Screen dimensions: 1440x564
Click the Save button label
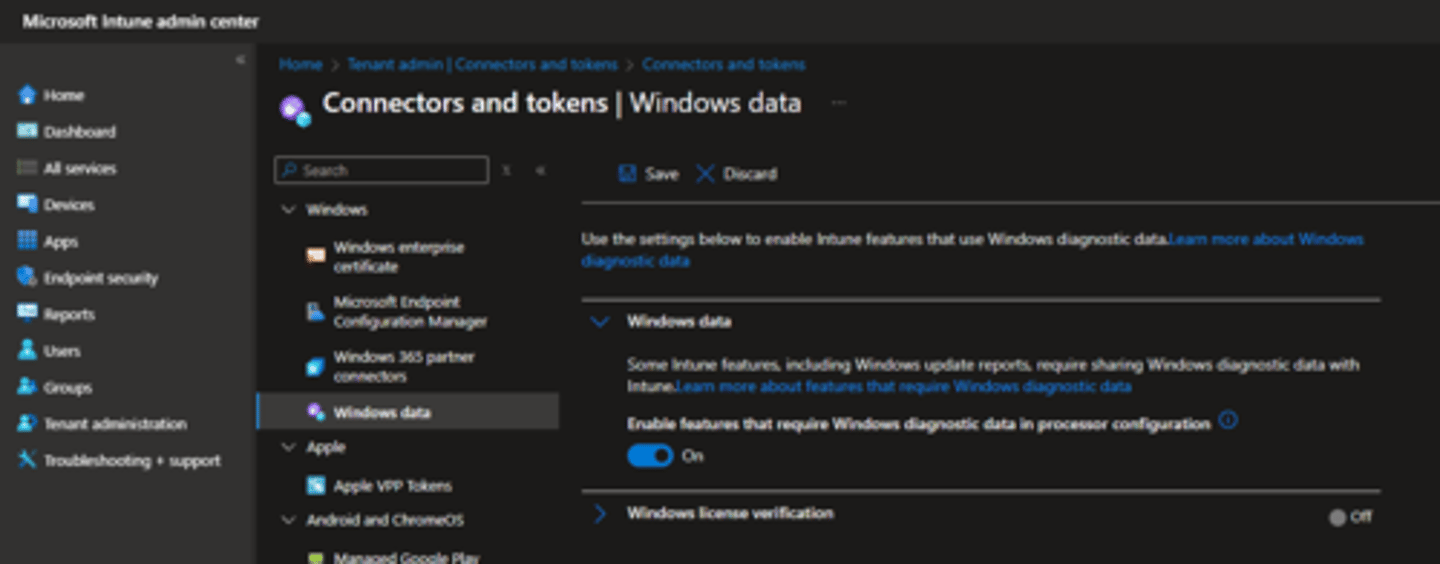coord(661,174)
